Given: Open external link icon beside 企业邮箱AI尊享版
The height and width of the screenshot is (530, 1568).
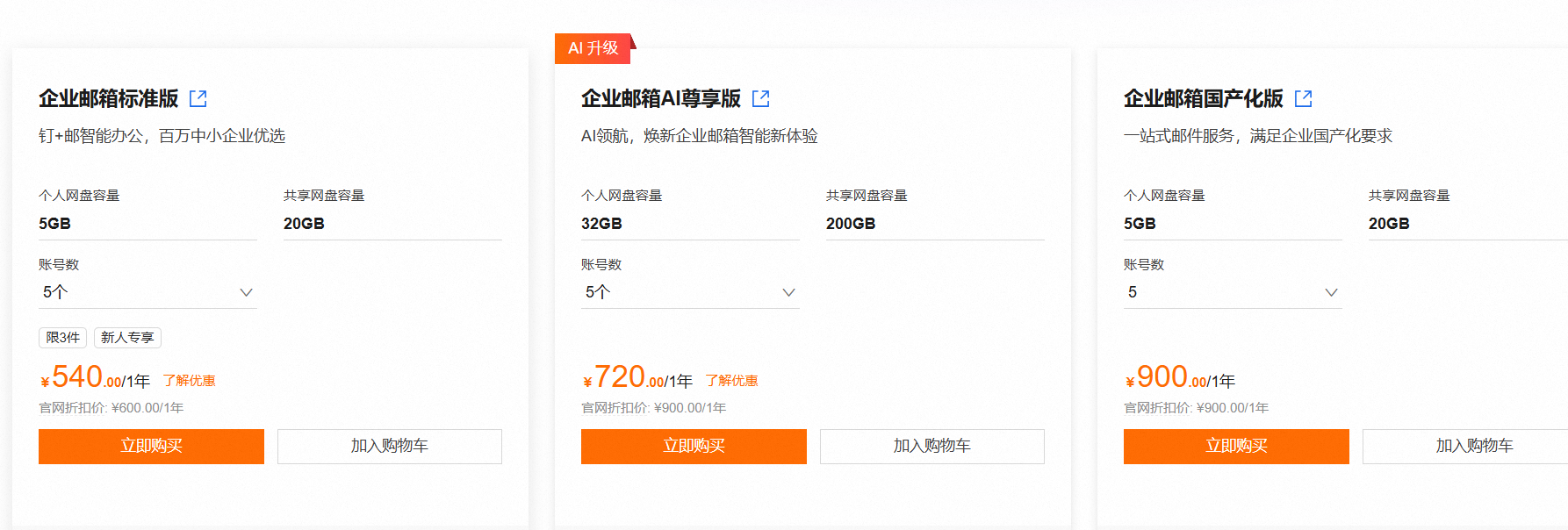Looking at the screenshot, I should click(761, 99).
